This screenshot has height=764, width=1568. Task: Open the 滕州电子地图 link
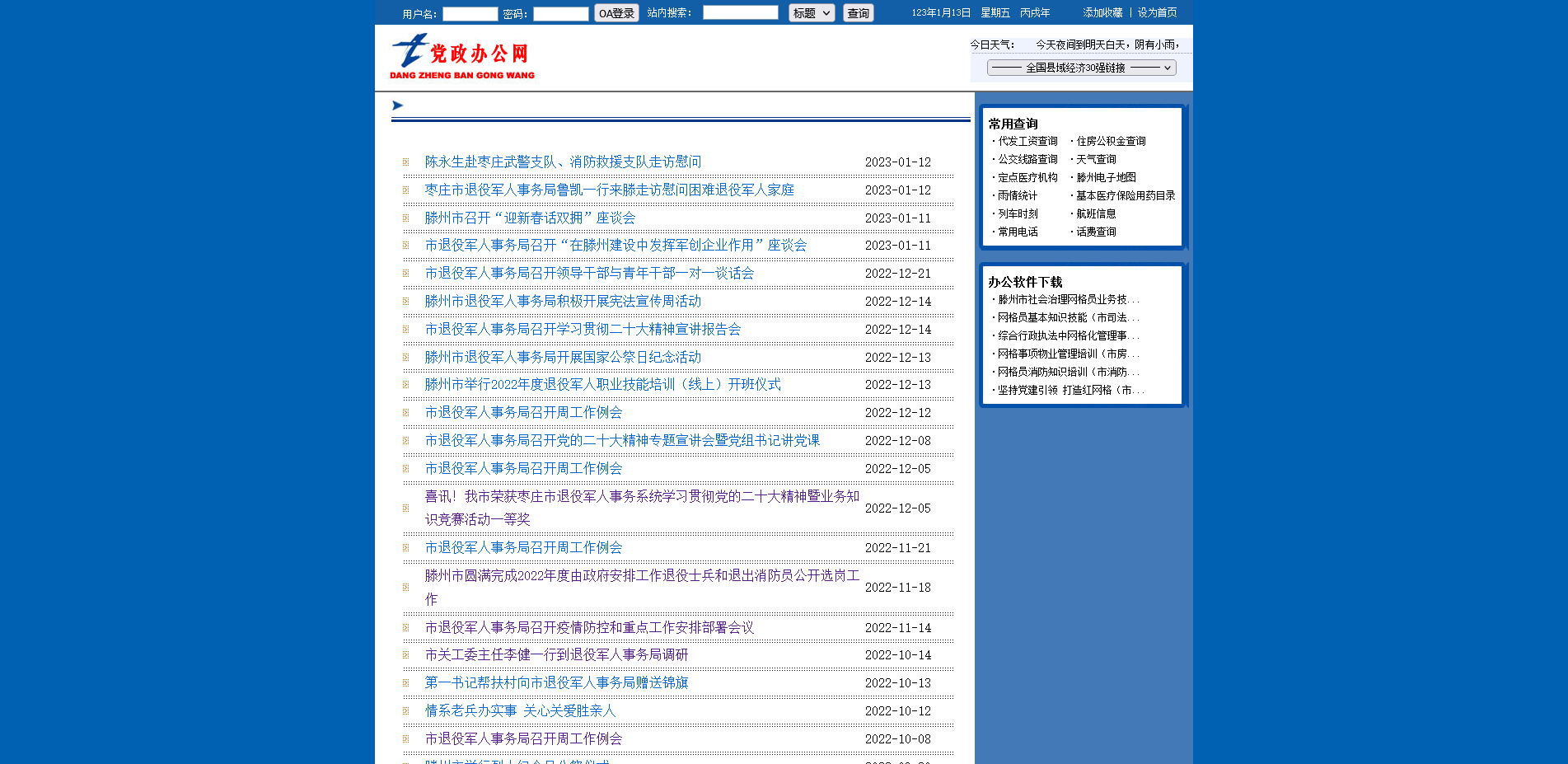1106,178
